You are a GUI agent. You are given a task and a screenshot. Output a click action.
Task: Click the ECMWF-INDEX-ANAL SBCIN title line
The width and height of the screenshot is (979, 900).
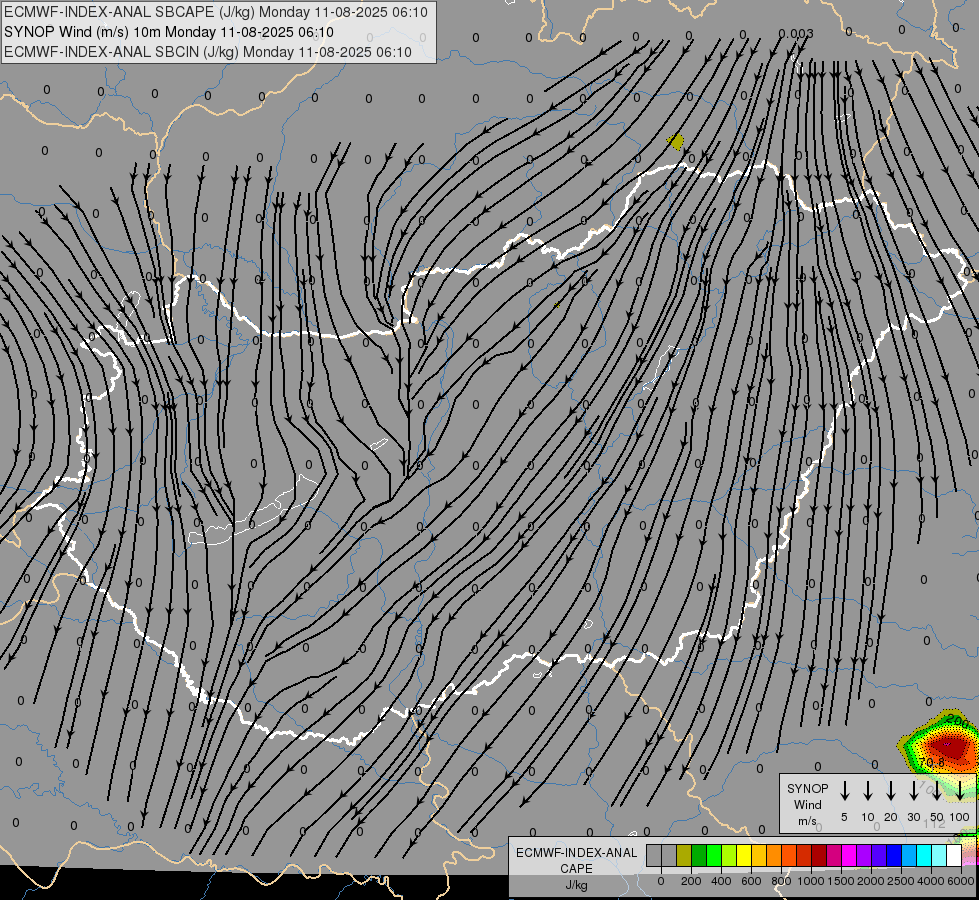[208, 52]
